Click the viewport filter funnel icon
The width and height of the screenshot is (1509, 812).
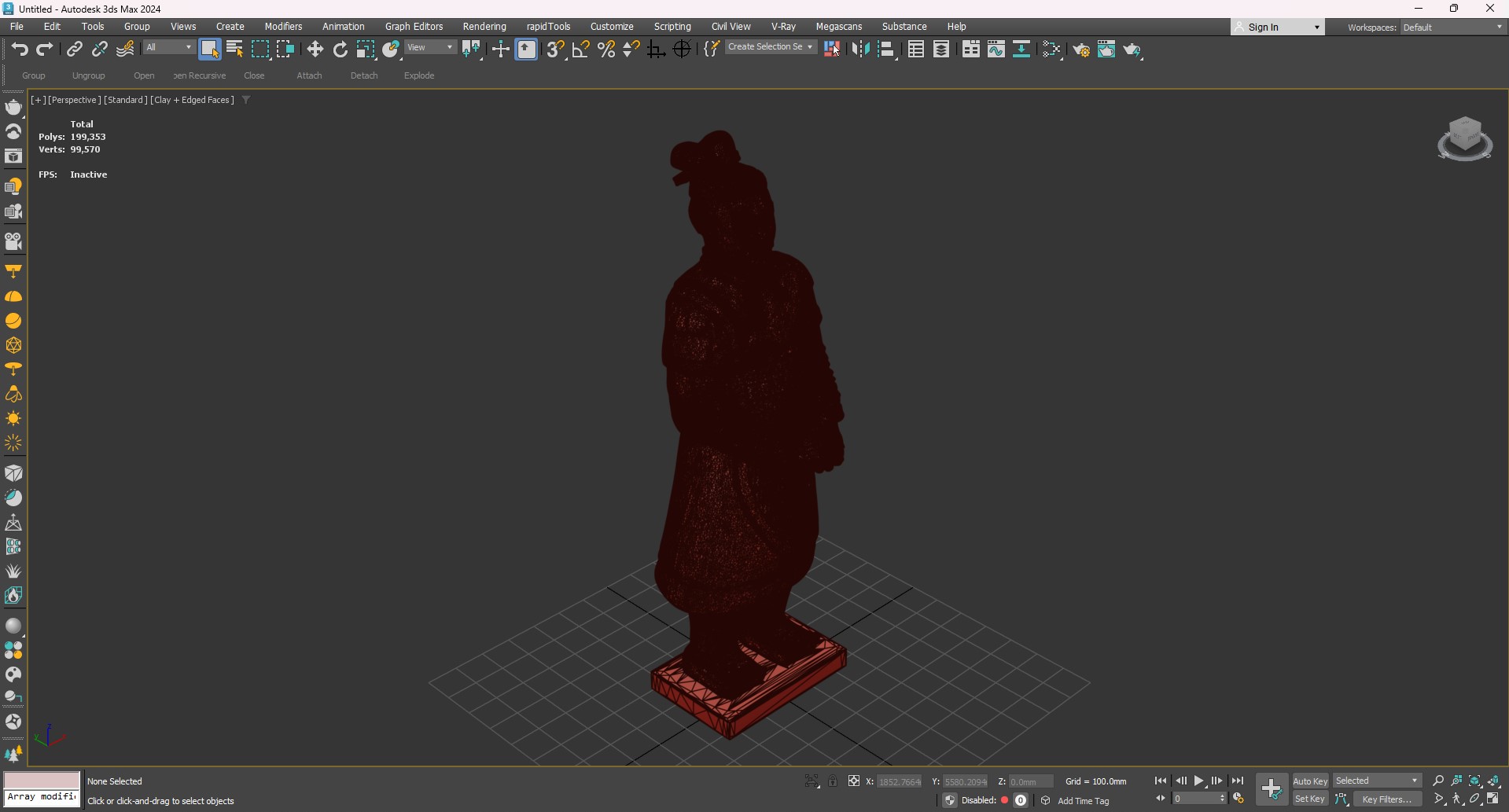click(x=246, y=100)
